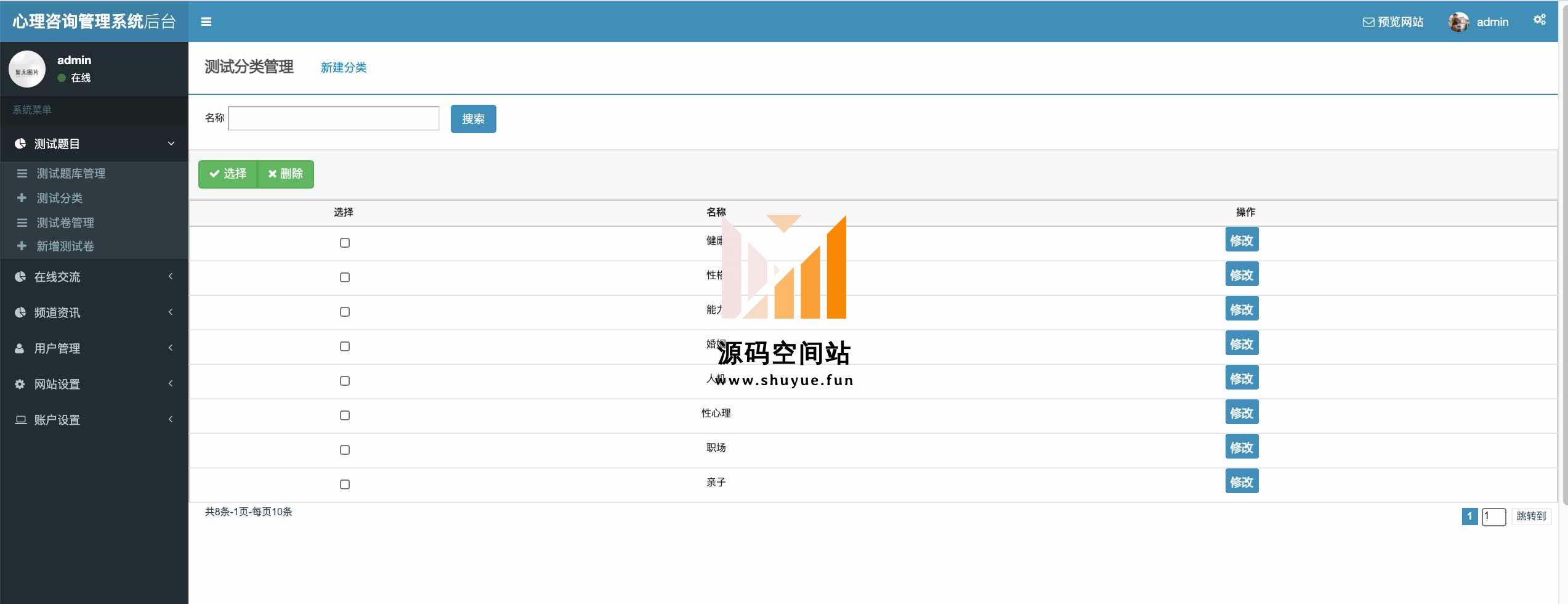Click 修改 in the 能力 row

(x=1242, y=309)
